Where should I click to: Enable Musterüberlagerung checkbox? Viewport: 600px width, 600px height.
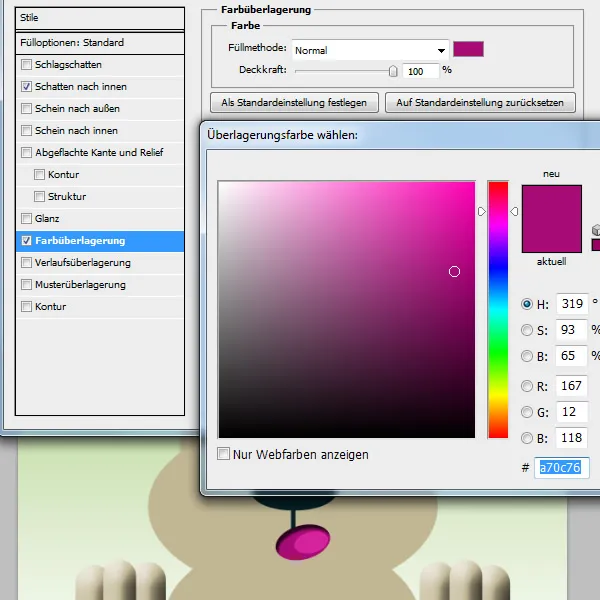26,284
